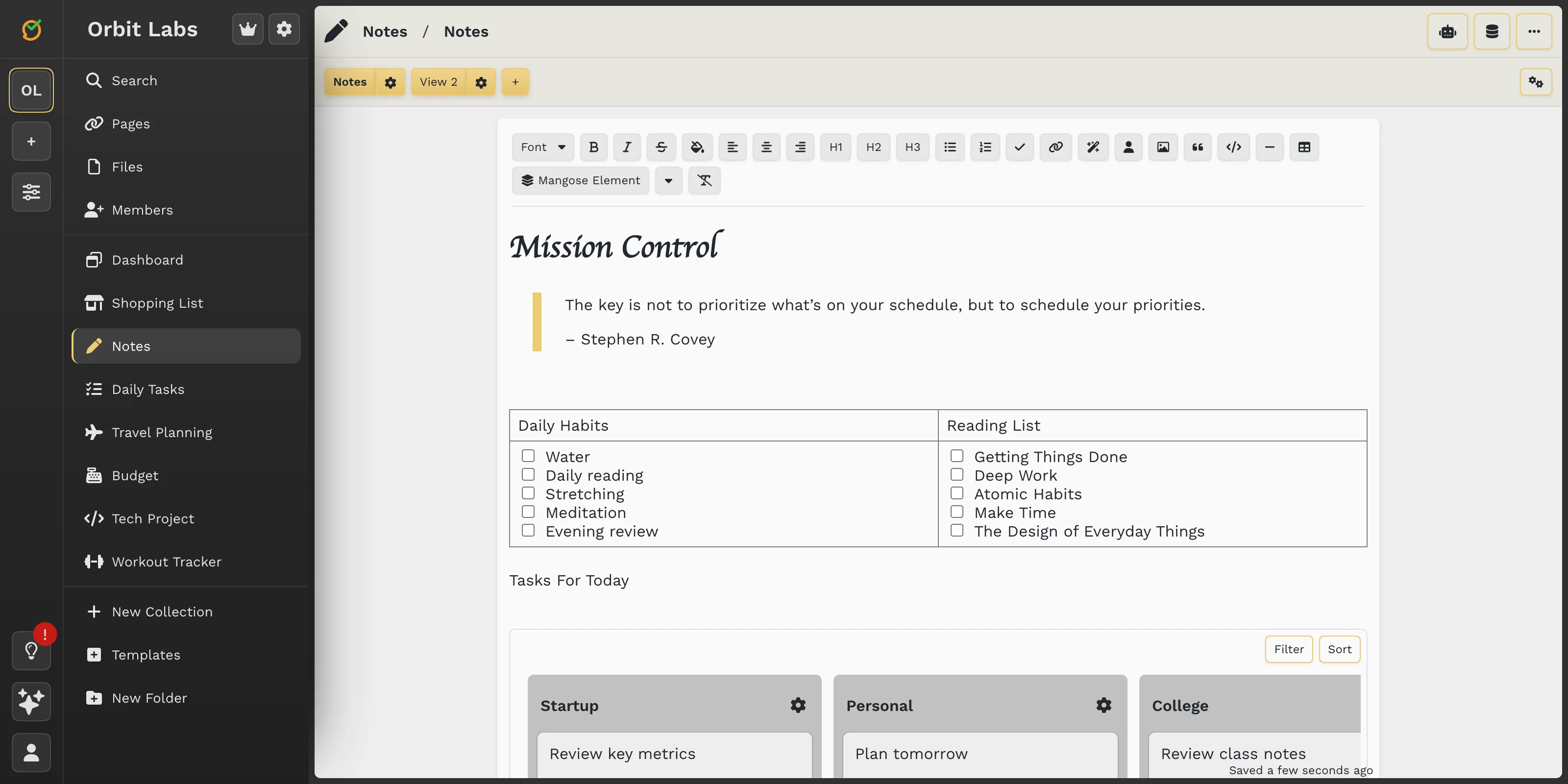1568x784 pixels.
Task: Switch to the Notes view tab
Action: point(350,82)
